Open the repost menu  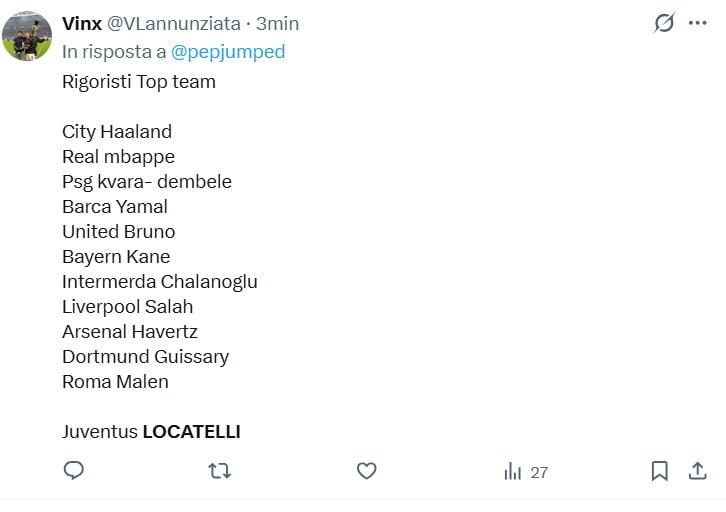219,471
